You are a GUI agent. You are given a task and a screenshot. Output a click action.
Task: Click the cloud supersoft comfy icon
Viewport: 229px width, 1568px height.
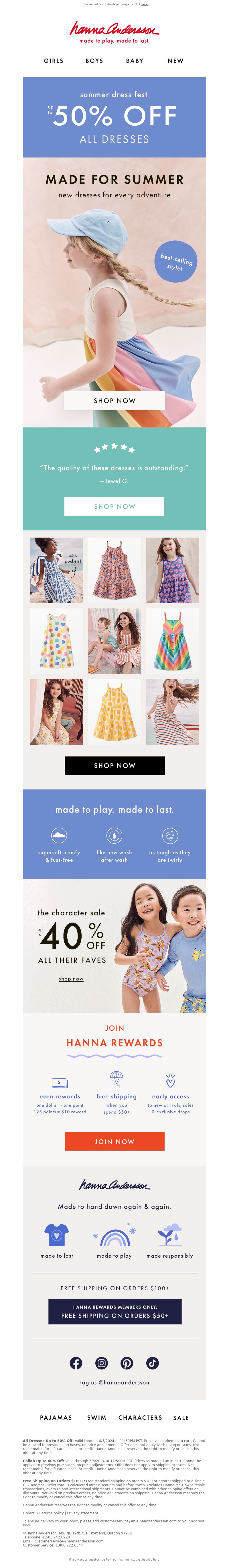(x=59, y=834)
